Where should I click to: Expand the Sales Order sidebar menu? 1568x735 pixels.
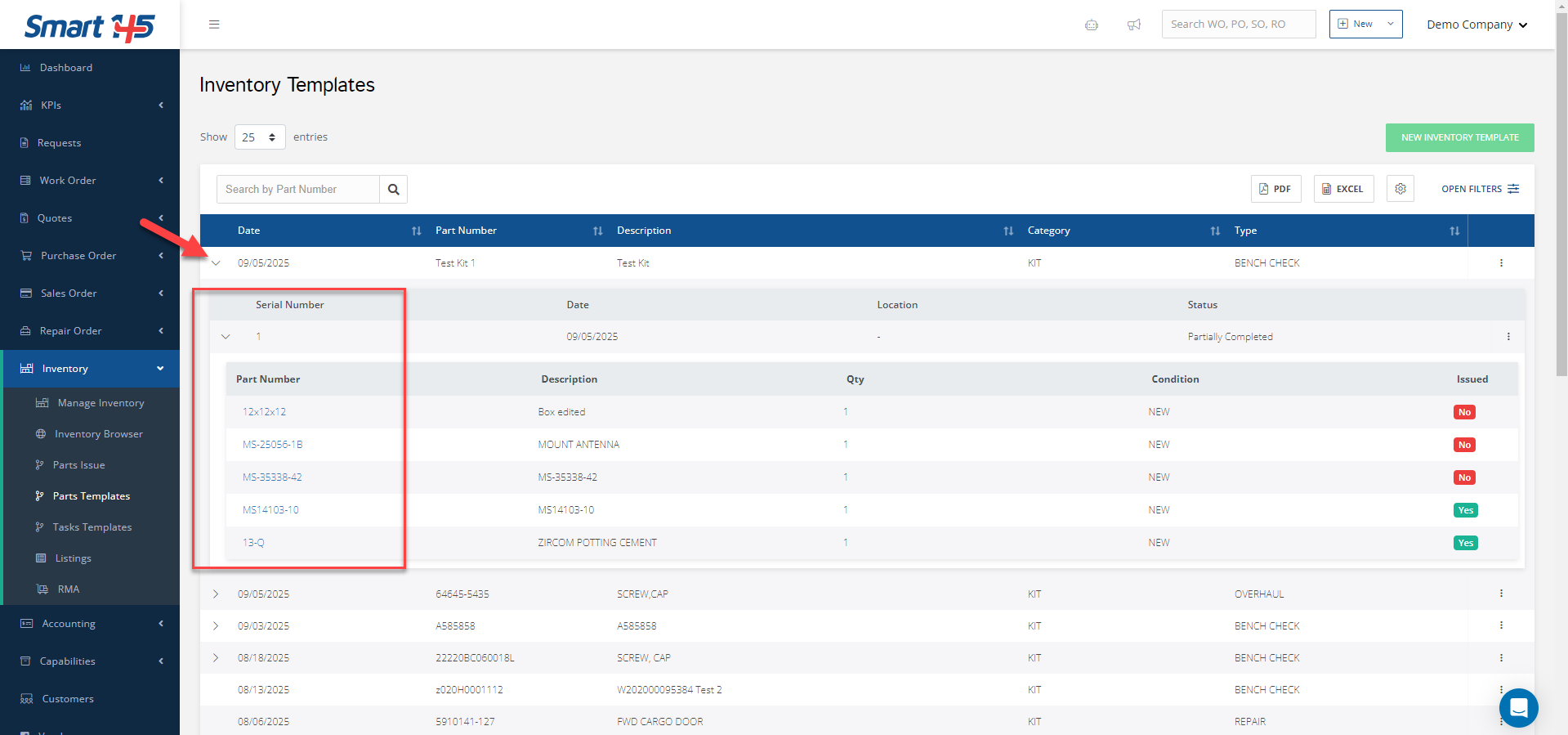(90, 294)
